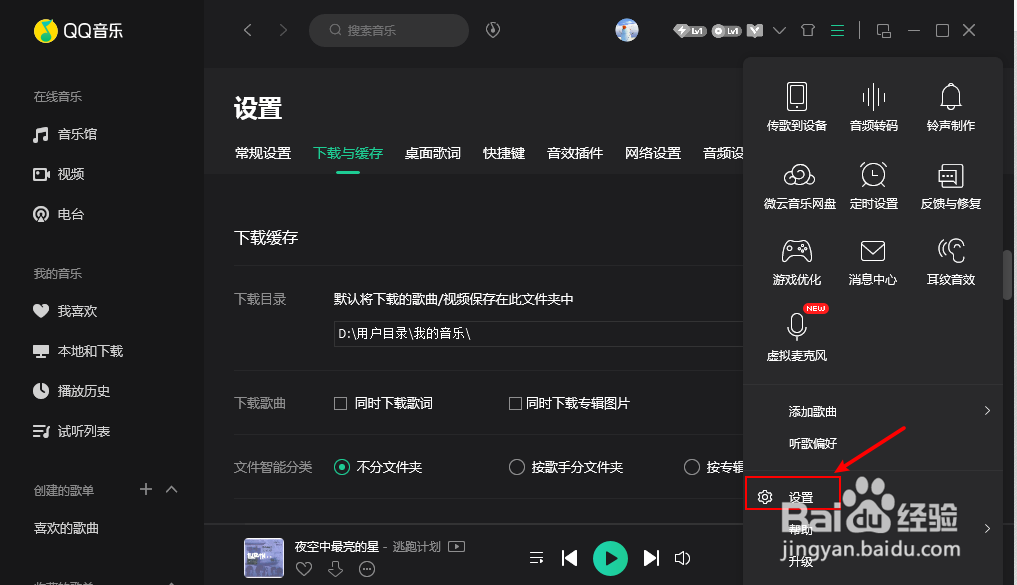Click the 听歌识曲 recognition icon beside search

(x=492, y=30)
